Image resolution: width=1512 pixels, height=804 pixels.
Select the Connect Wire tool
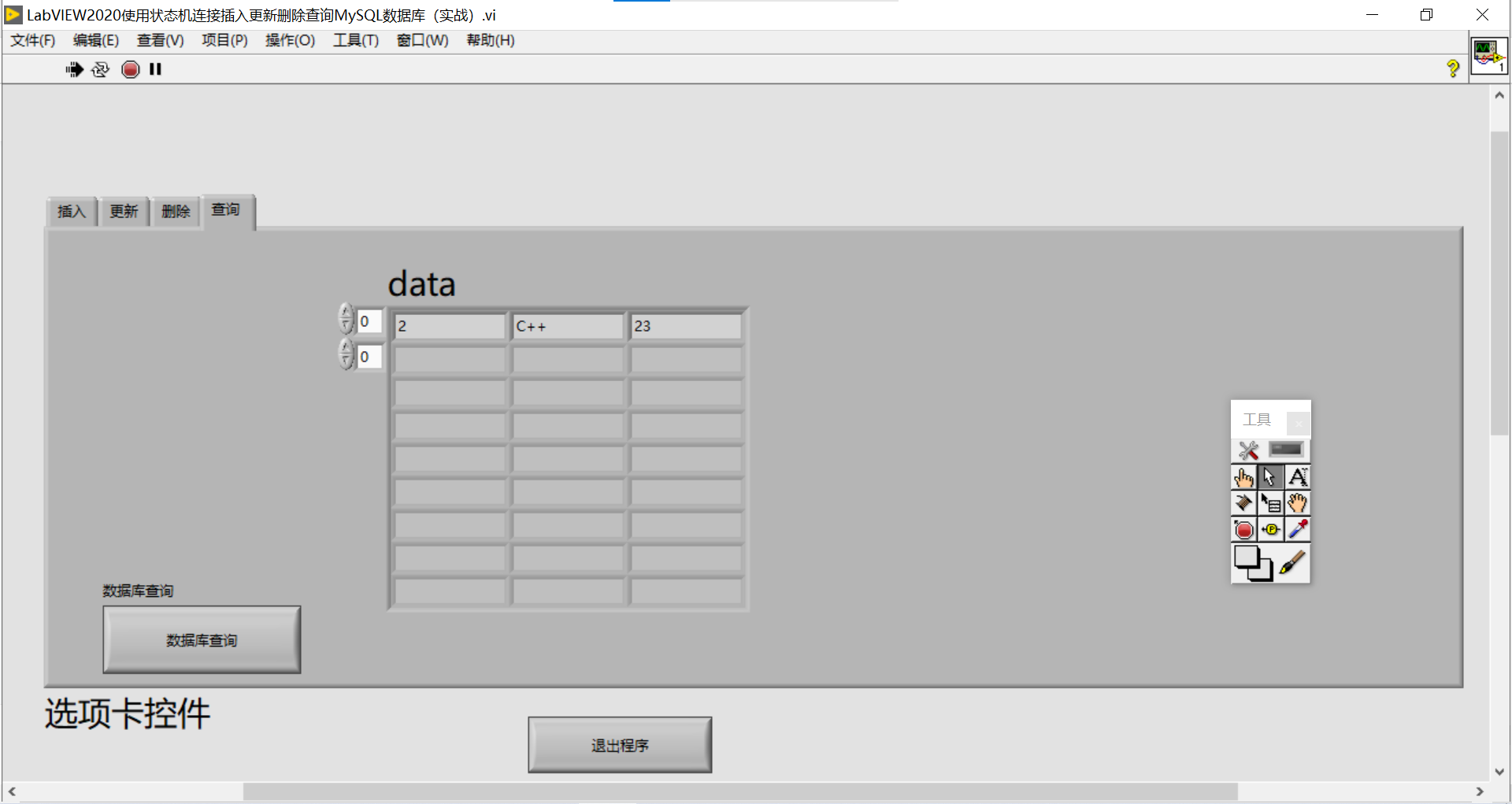[1244, 503]
